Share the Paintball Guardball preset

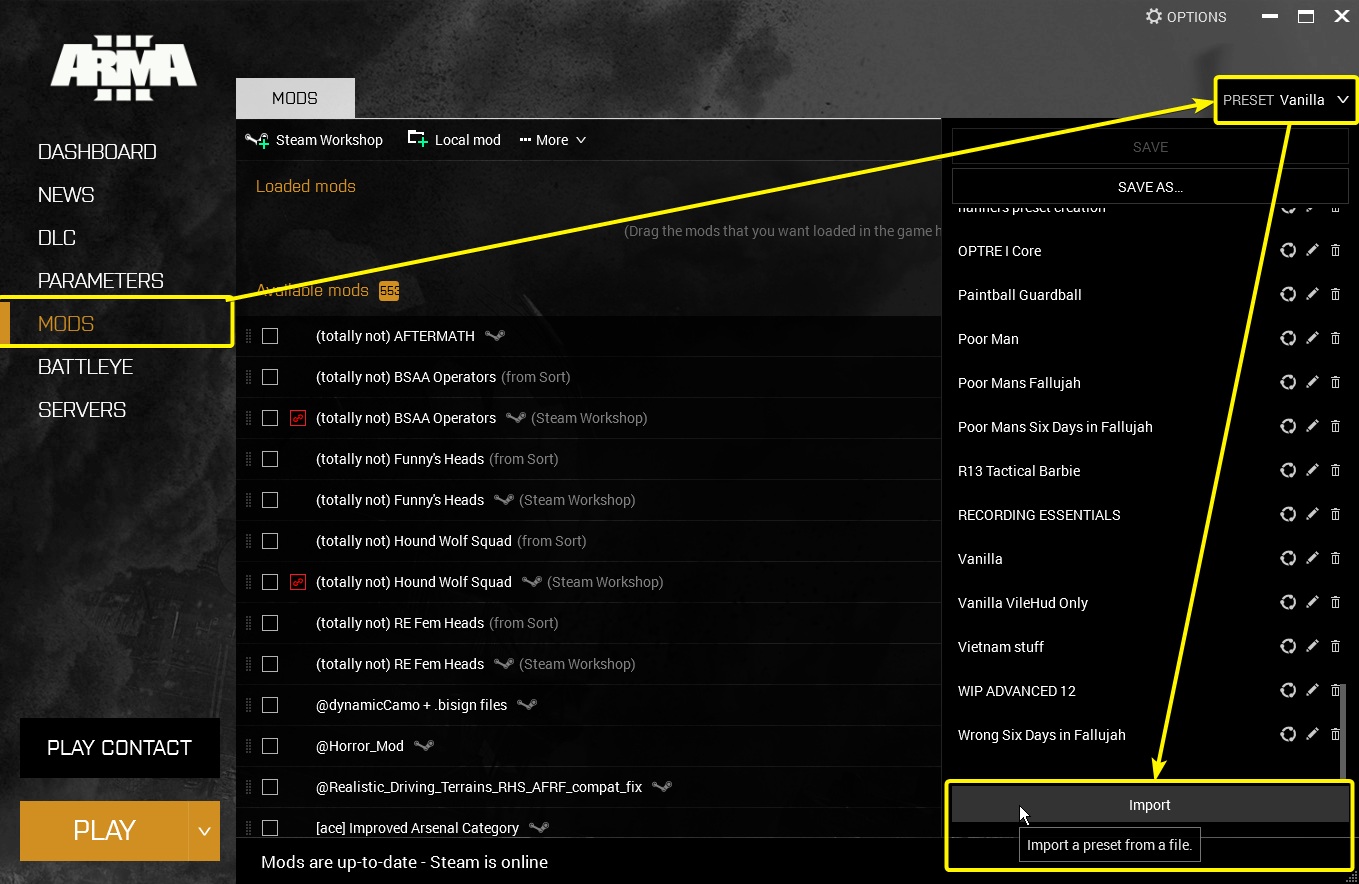pos(1288,294)
